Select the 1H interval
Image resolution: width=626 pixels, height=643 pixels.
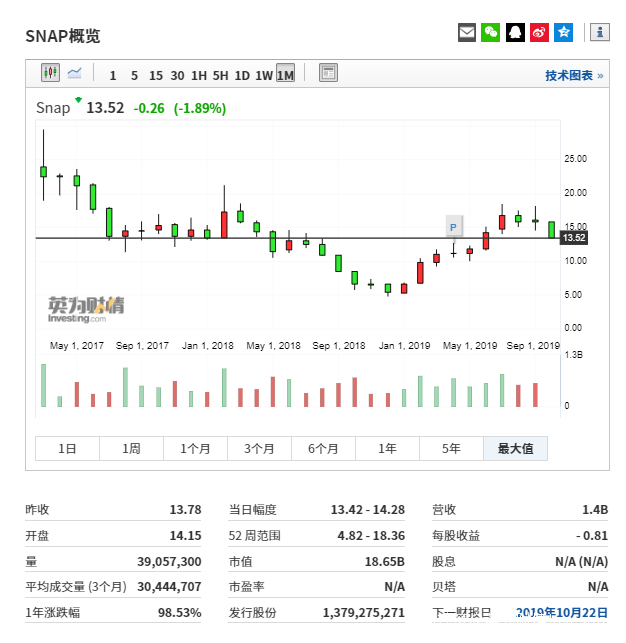click(199, 75)
